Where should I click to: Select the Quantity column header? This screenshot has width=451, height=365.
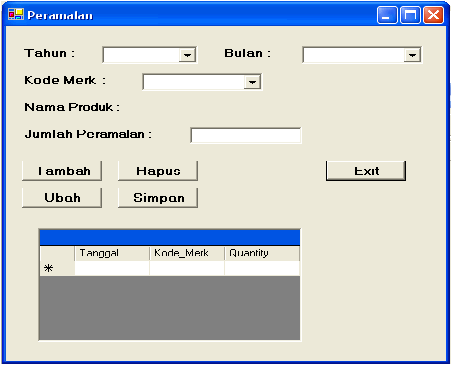click(x=262, y=253)
